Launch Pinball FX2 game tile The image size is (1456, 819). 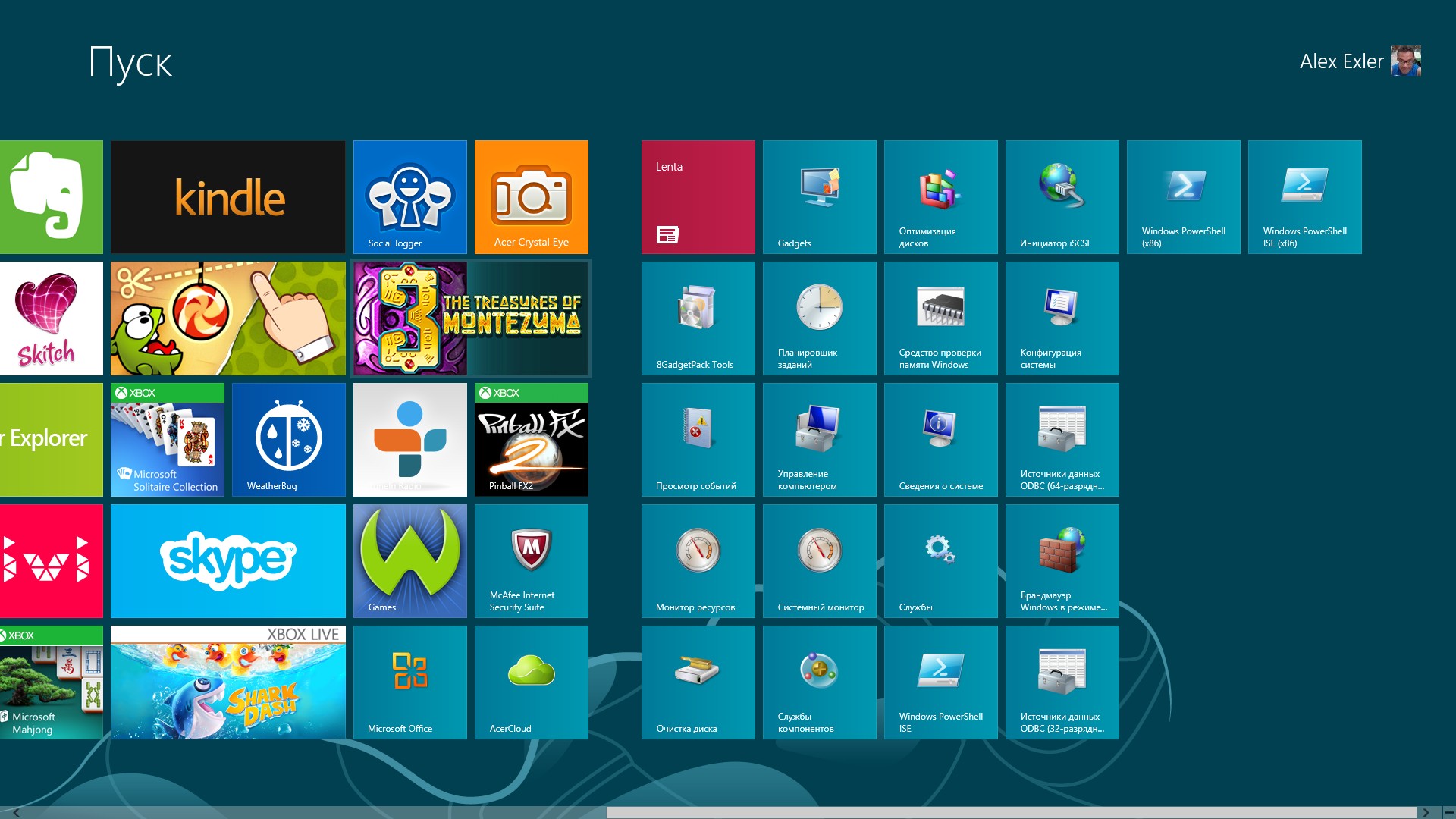point(531,440)
